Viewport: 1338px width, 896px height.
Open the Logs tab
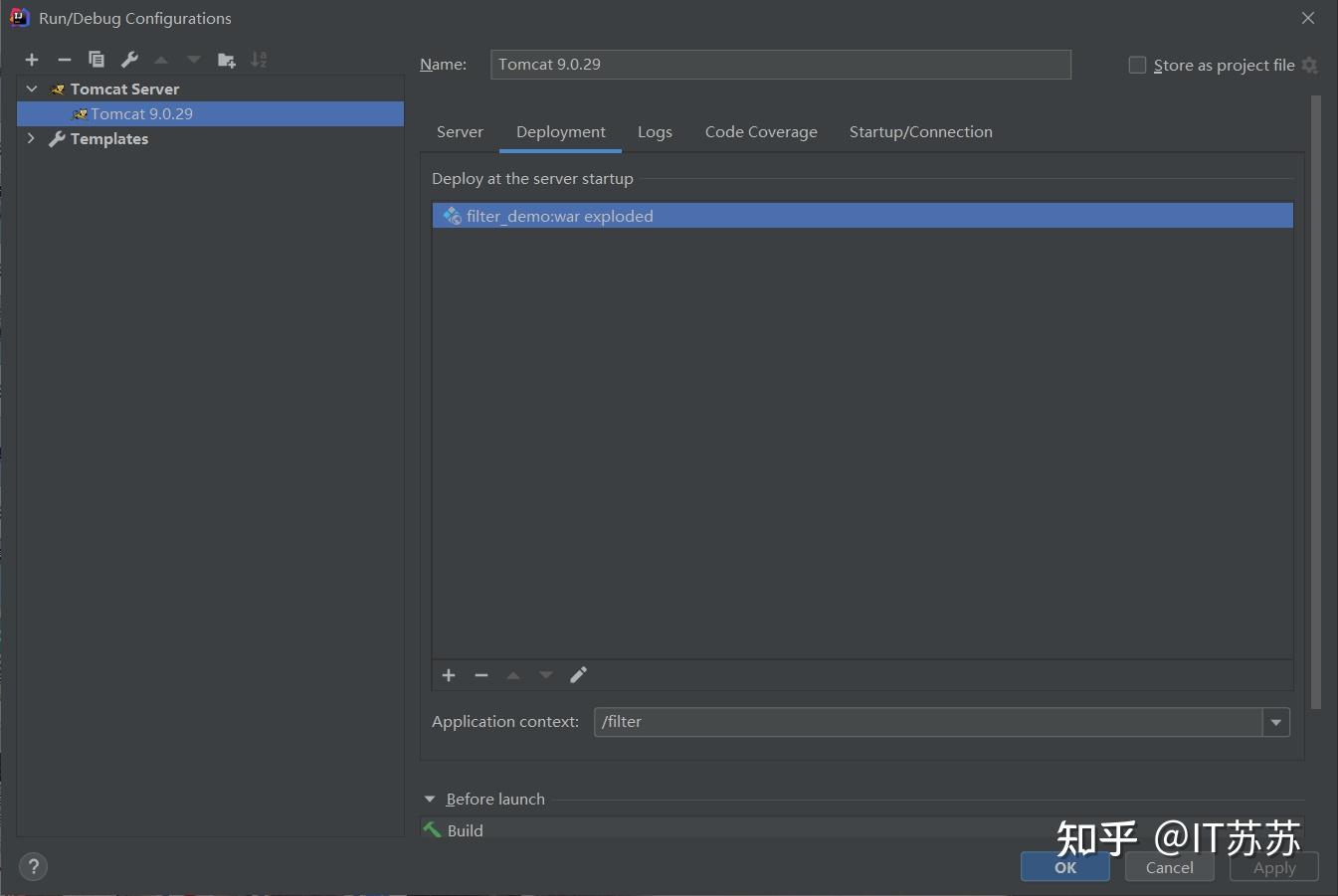tap(655, 132)
